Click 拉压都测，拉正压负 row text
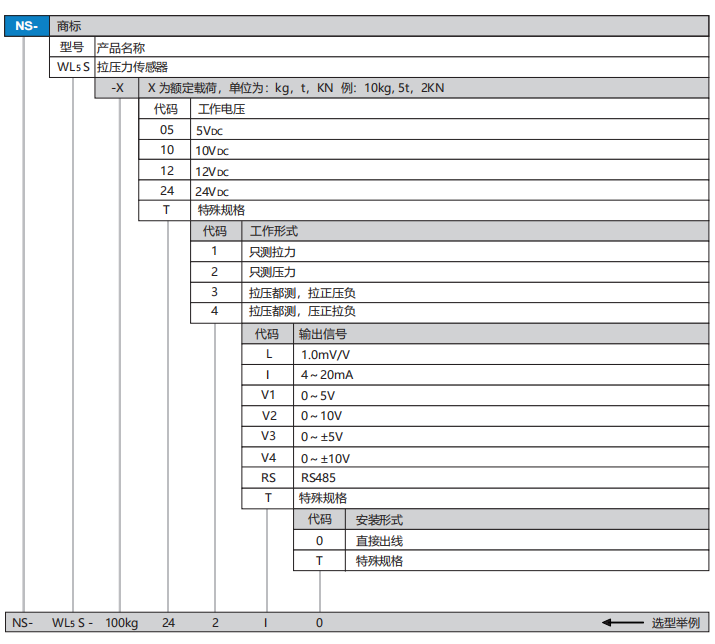Viewport: 715px width, 644px height. [302, 293]
